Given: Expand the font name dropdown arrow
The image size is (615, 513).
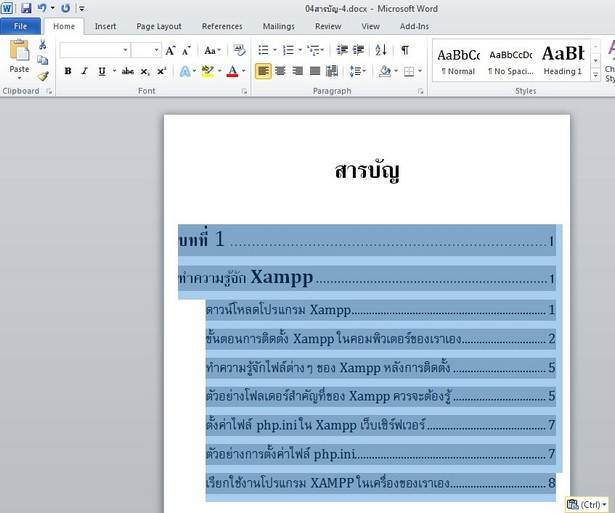Looking at the screenshot, I should (x=126, y=50).
